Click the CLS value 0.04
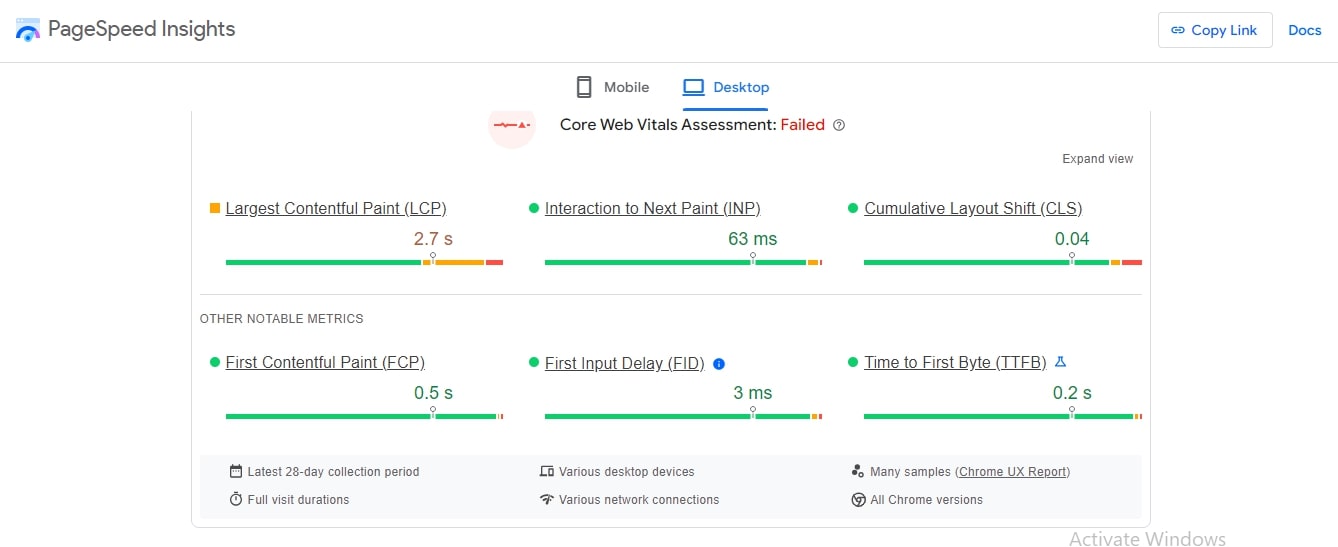The height and width of the screenshot is (547, 1338). tap(1072, 239)
